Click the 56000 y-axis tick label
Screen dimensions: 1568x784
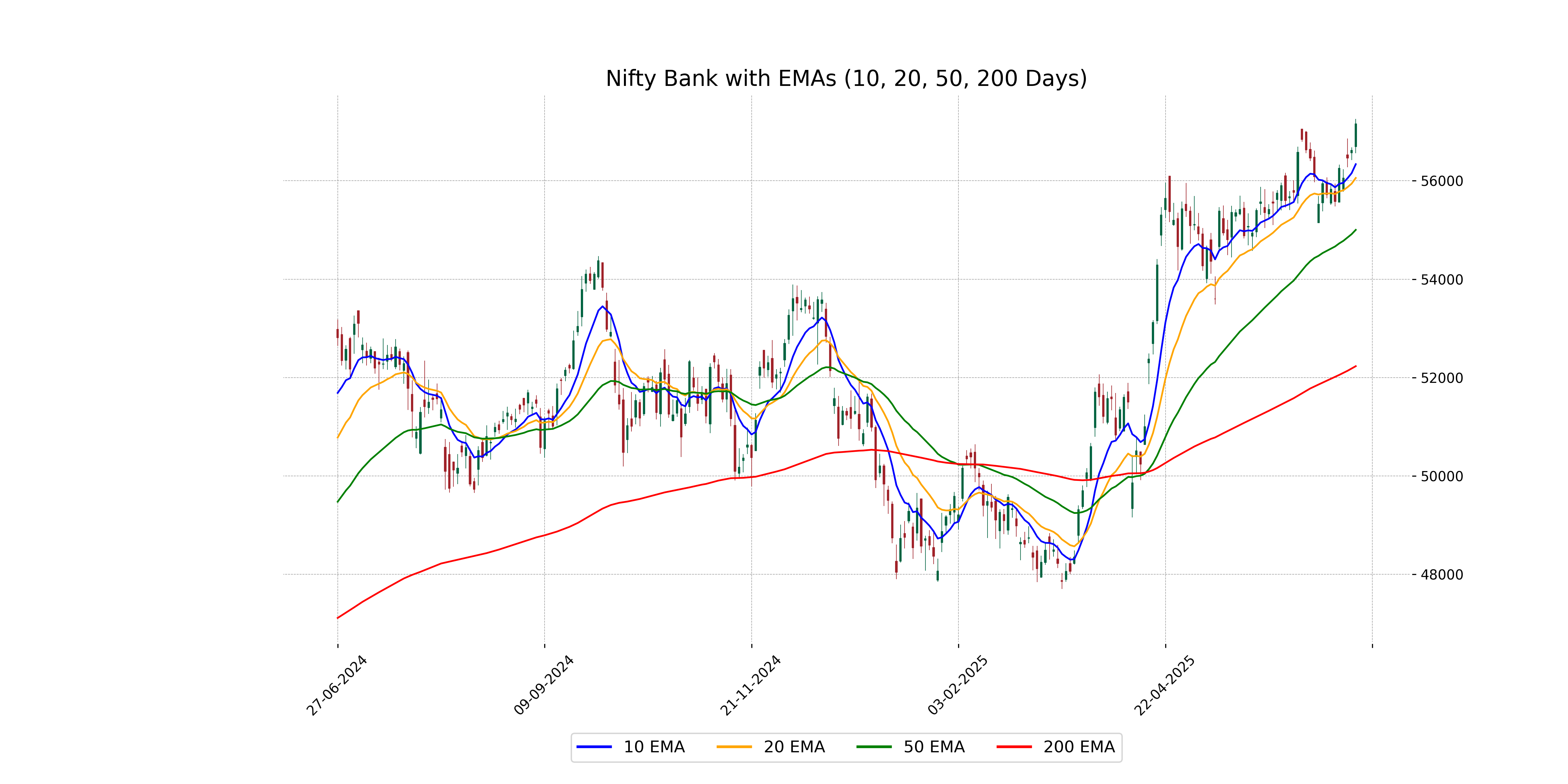coord(1441,181)
